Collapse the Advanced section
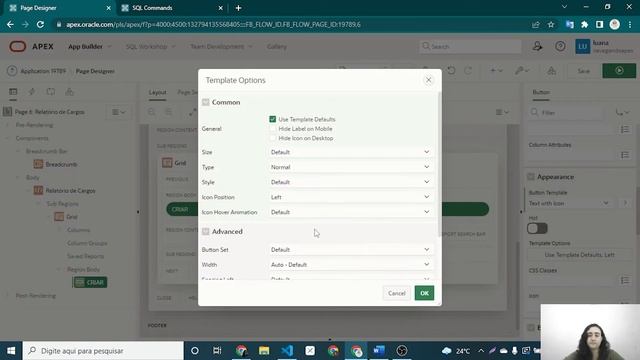 [x=206, y=231]
